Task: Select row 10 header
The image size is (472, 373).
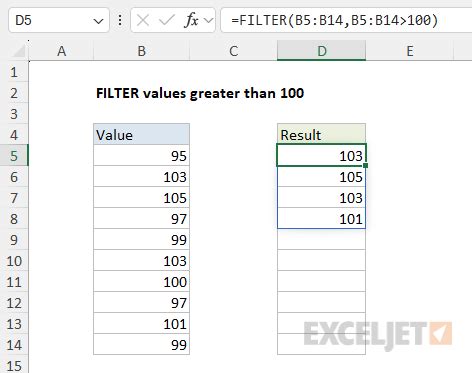Action: [x=14, y=261]
